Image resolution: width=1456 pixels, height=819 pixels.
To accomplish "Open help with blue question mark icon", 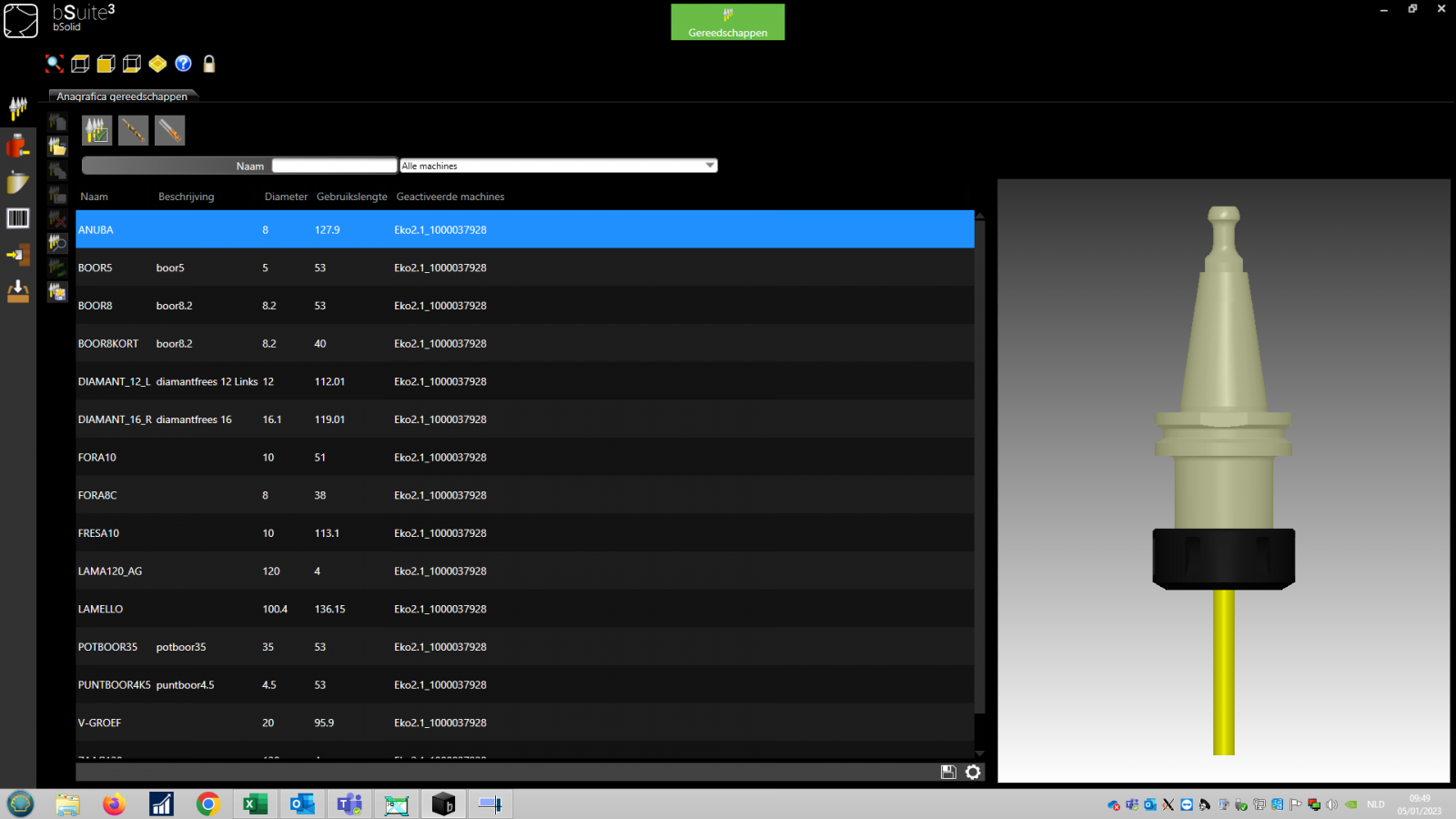I will (184, 64).
